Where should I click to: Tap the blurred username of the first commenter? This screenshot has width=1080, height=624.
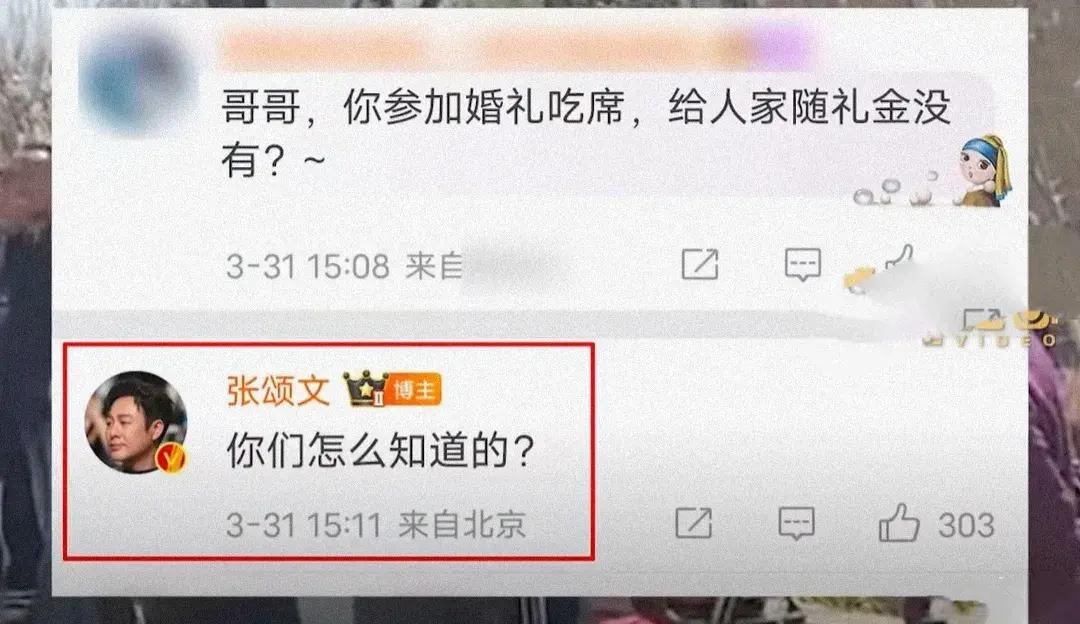[x=513, y=45]
